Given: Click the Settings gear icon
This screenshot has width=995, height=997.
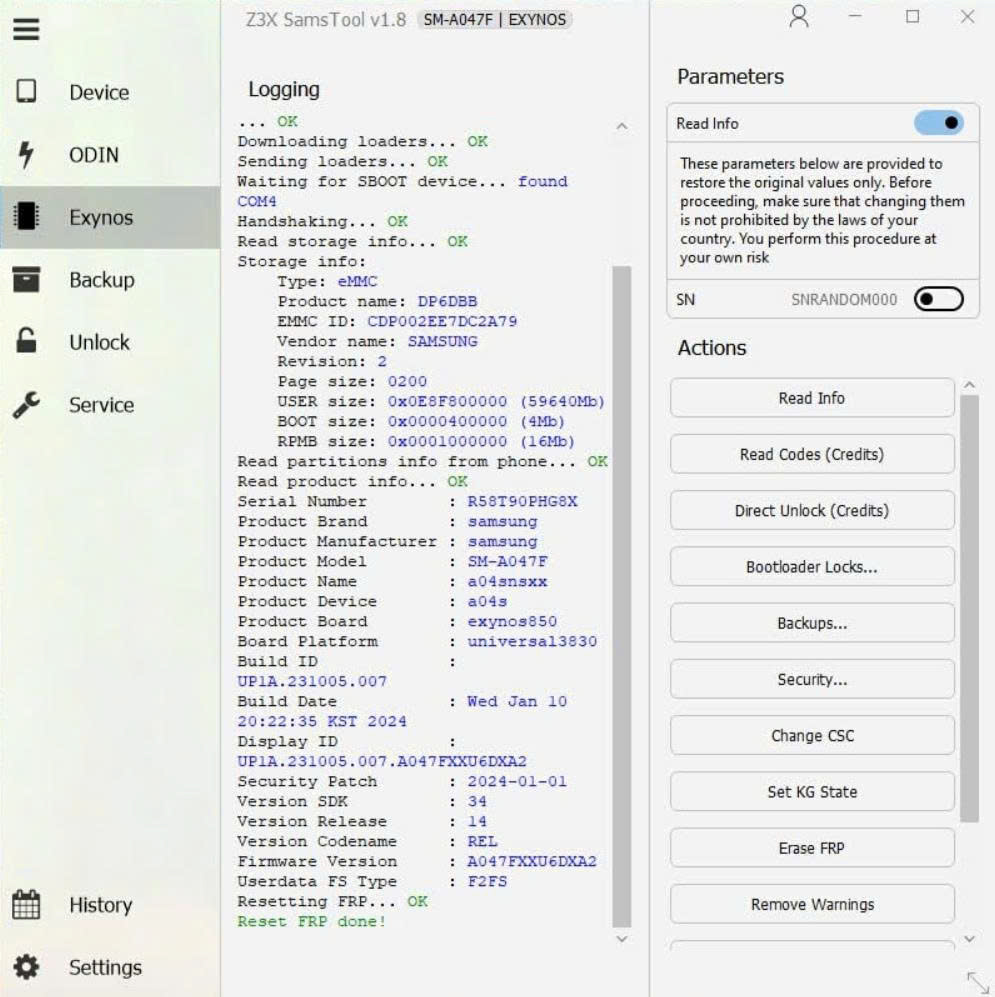Looking at the screenshot, I should [26, 966].
